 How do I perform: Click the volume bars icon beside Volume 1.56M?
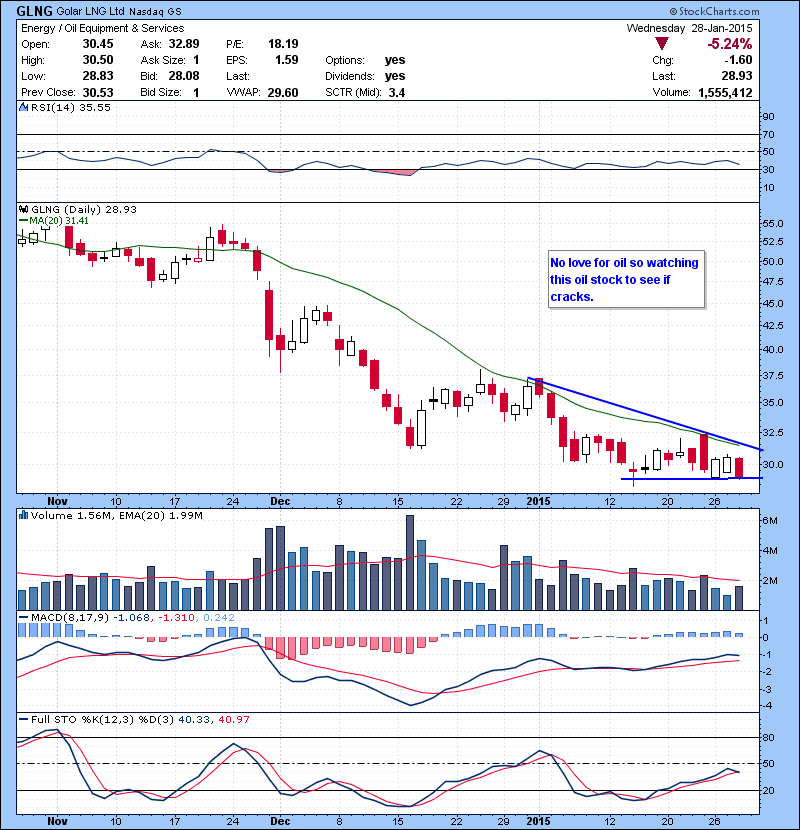(x=23, y=515)
